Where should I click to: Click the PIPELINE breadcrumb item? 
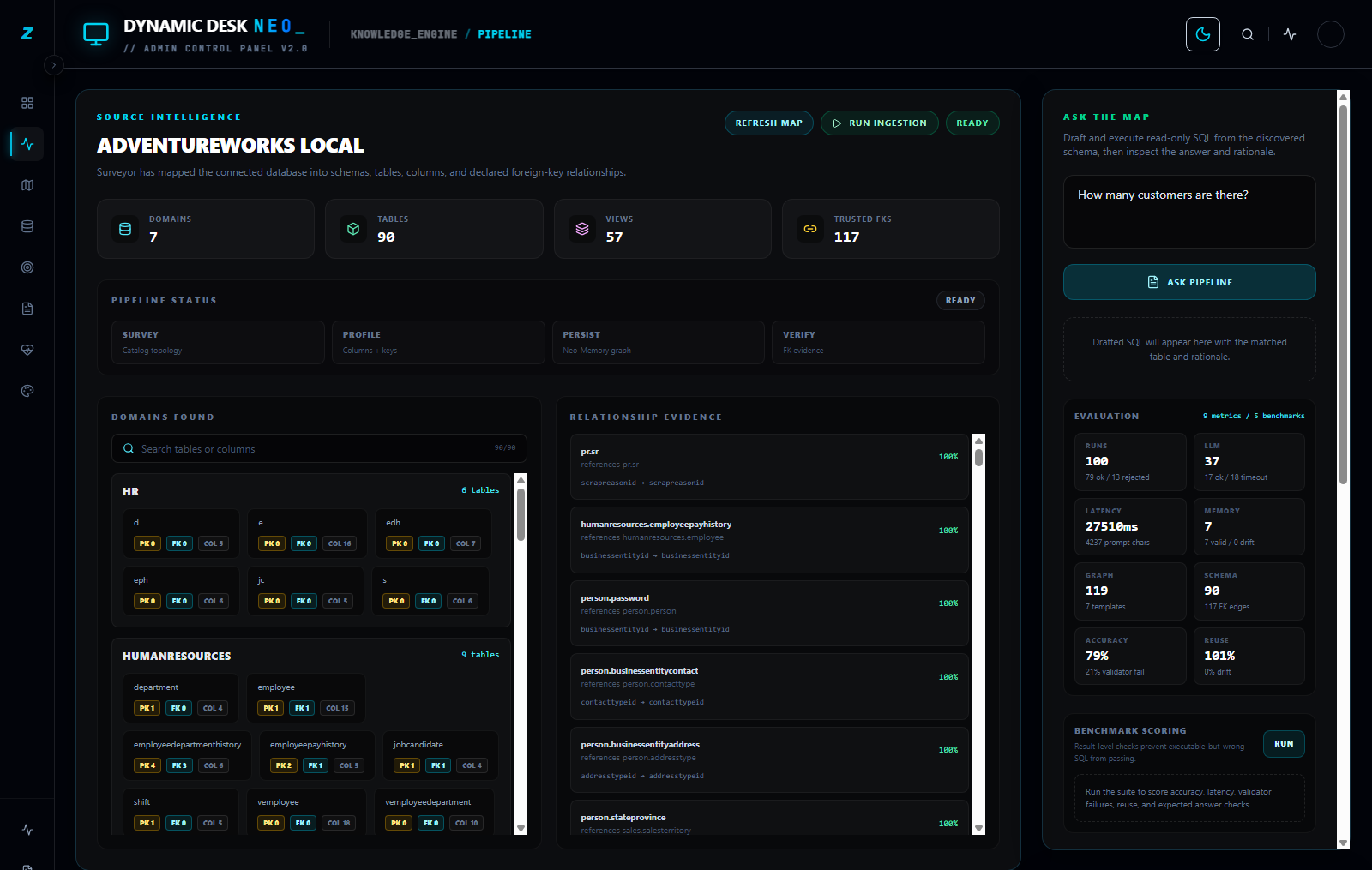(504, 34)
